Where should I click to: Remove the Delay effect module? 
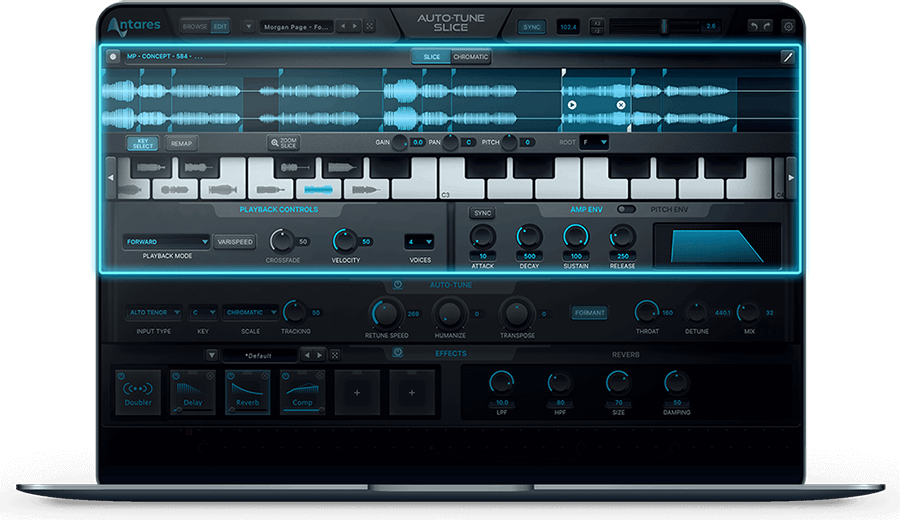click(x=210, y=376)
